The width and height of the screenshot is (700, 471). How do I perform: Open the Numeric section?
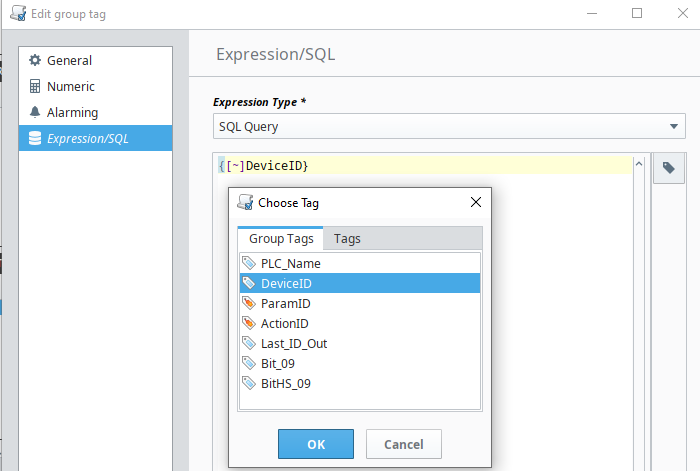[x=70, y=87]
